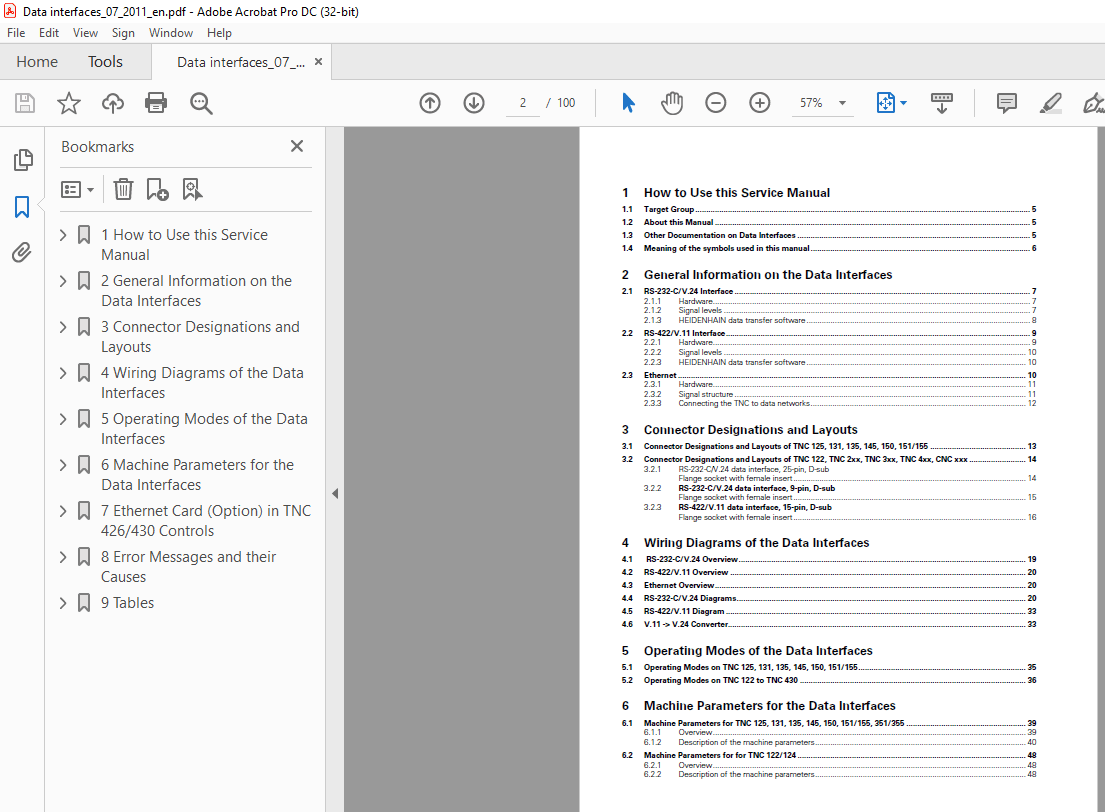
Task: Open the Add Comment tool
Action: (1006, 102)
